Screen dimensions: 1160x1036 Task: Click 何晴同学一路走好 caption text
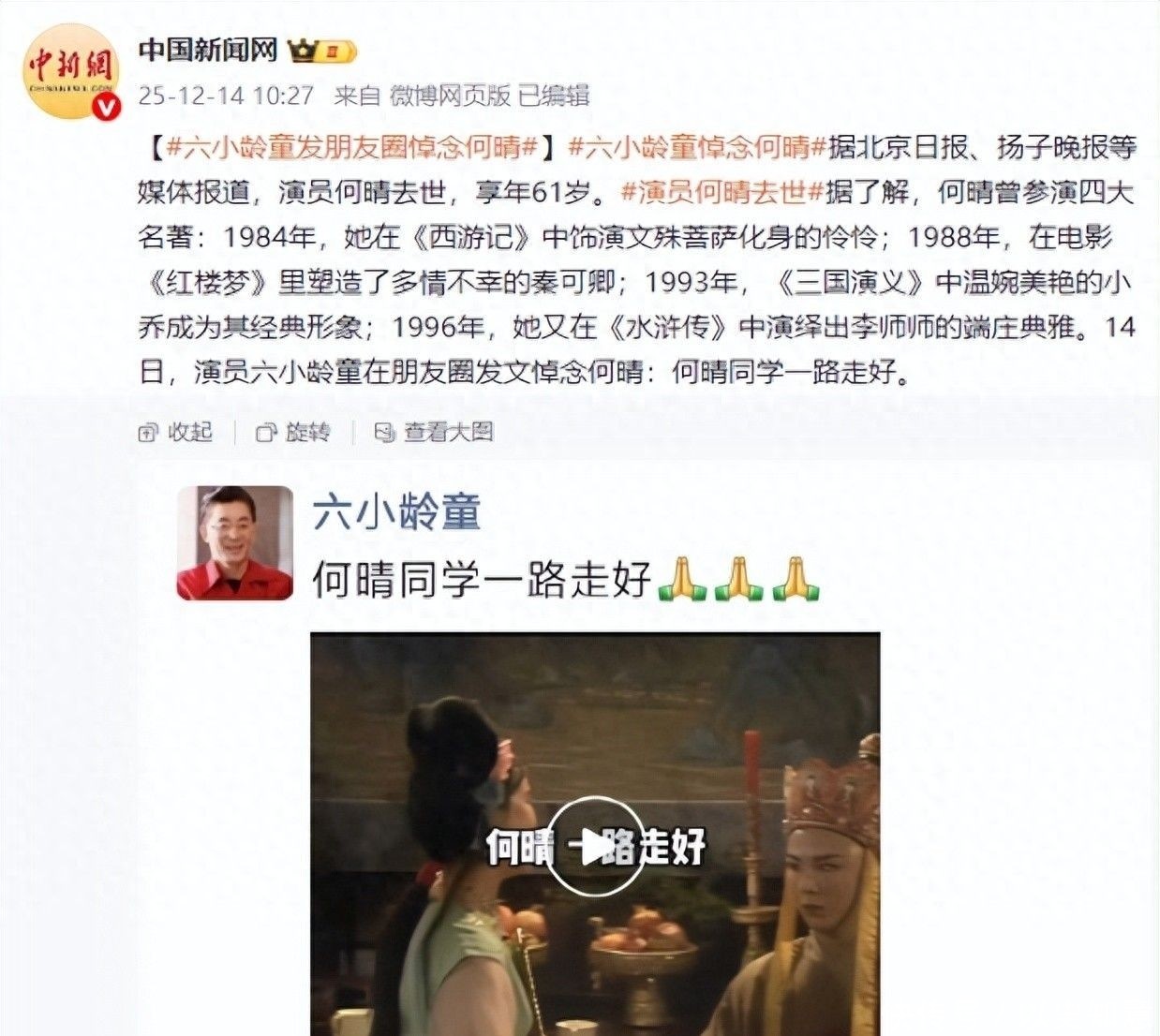tap(482, 580)
